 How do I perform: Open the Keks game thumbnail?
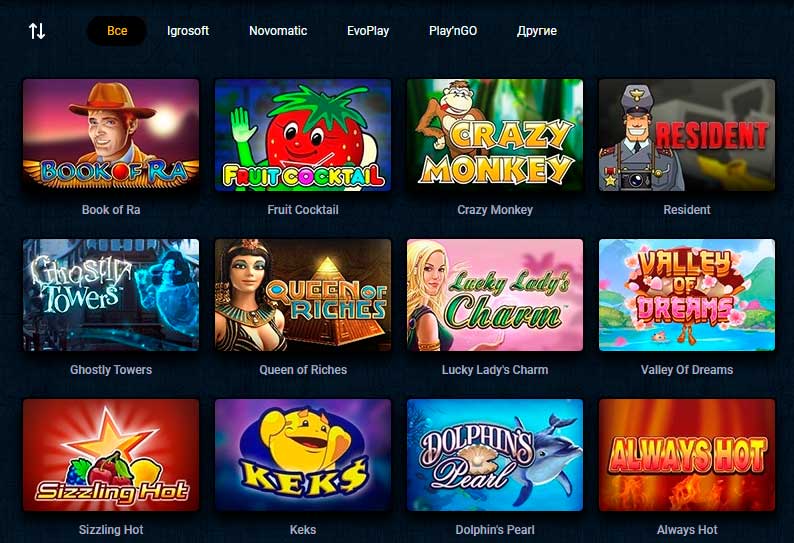pos(303,455)
